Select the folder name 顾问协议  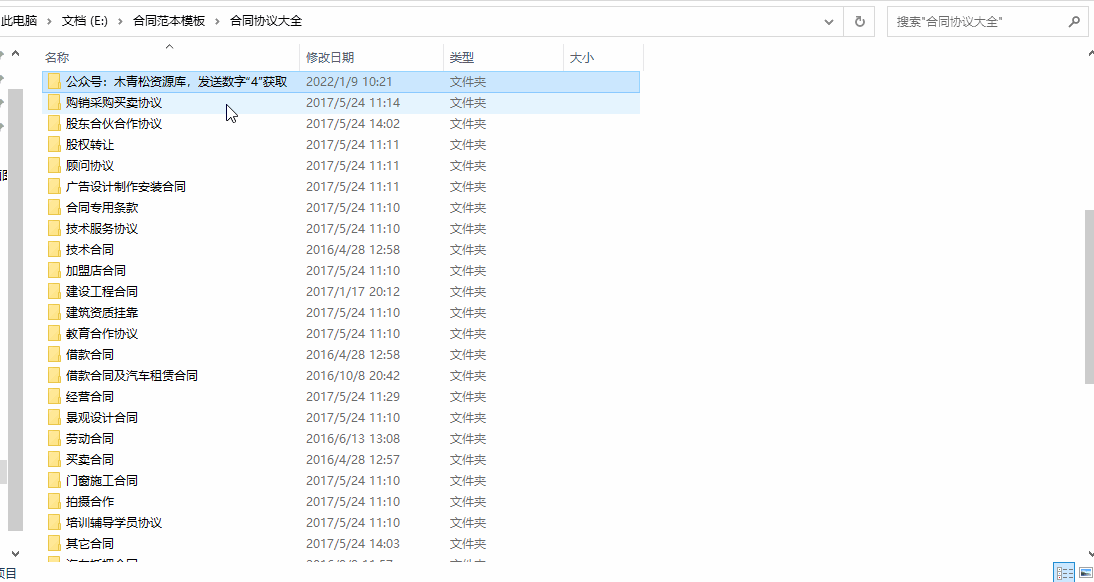(x=90, y=165)
